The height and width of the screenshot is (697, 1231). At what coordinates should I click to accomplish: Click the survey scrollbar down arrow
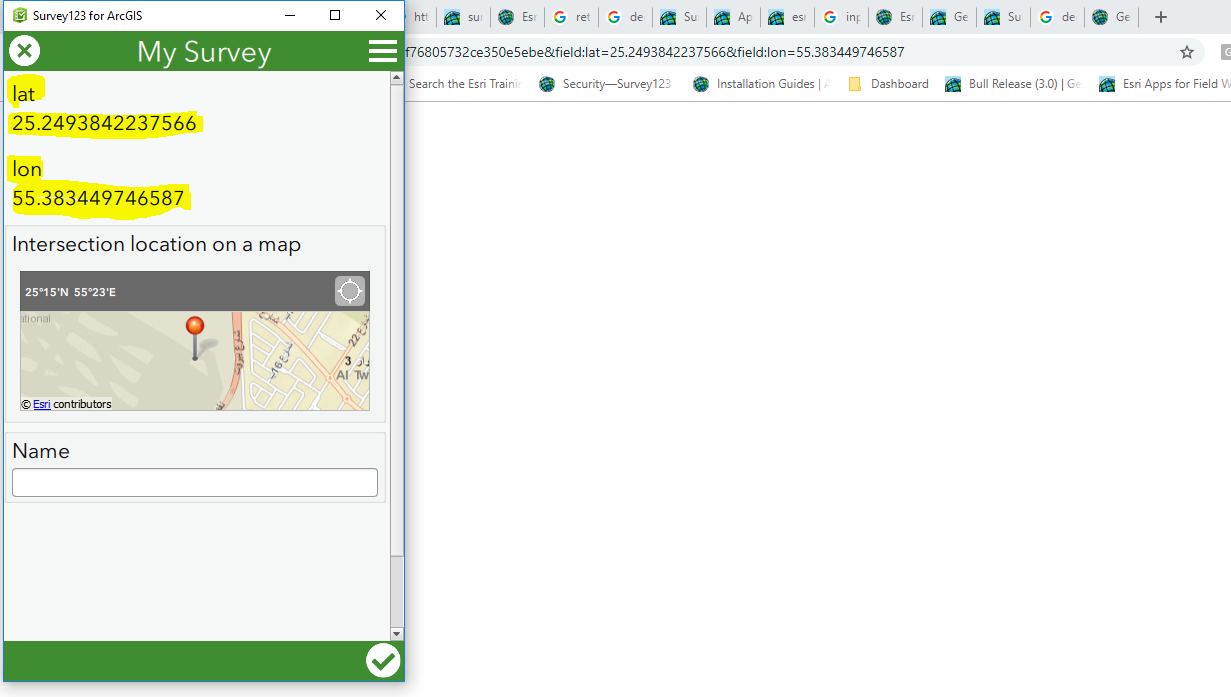coord(397,634)
